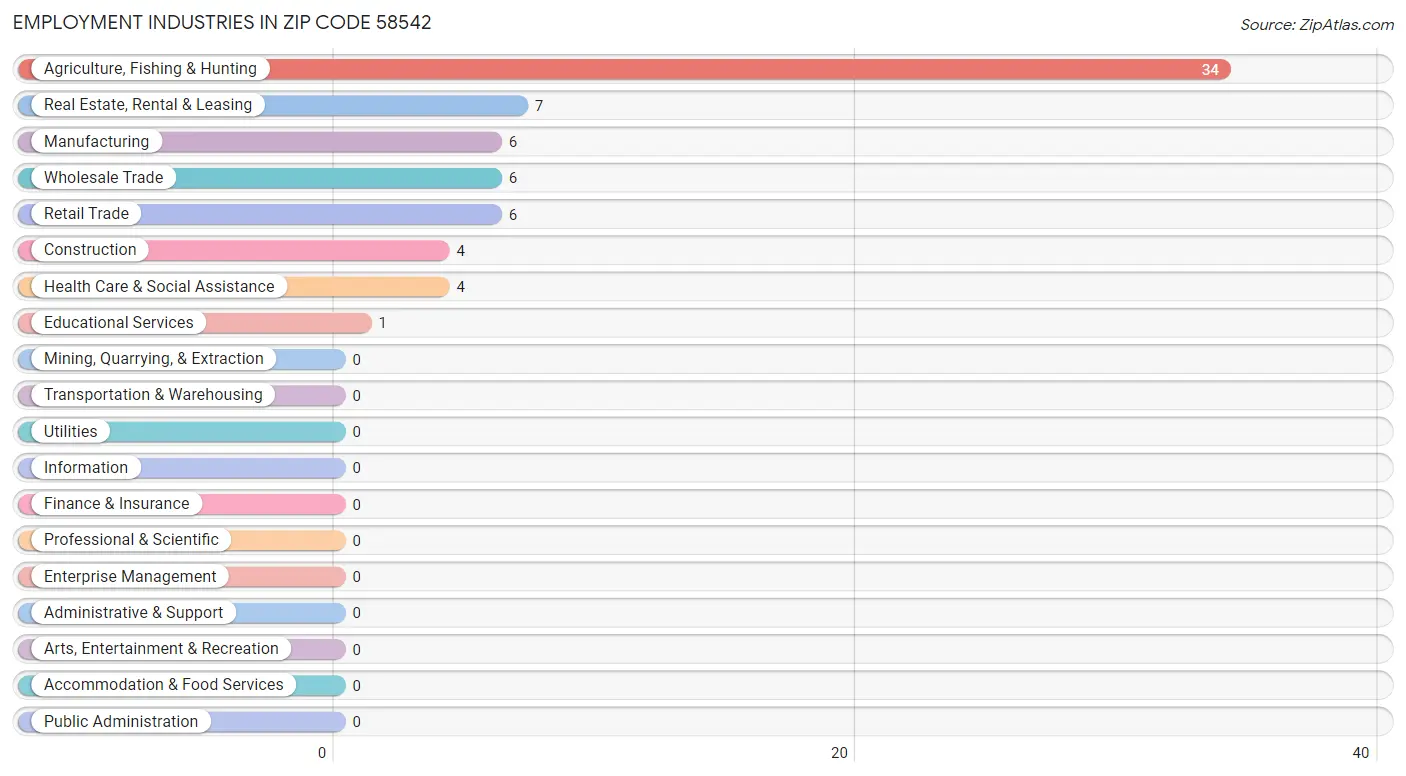Click the chart title Employment Industries
The width and height of the screenshot is (1406, 776).
(x=222, y=22)
